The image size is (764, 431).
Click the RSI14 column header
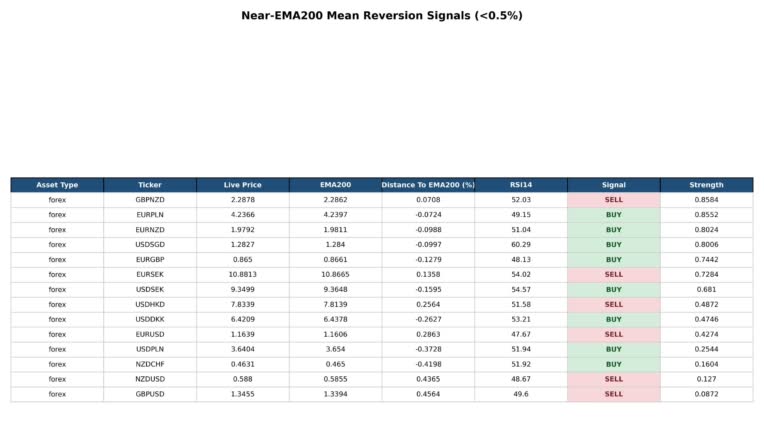click(521, 185)
